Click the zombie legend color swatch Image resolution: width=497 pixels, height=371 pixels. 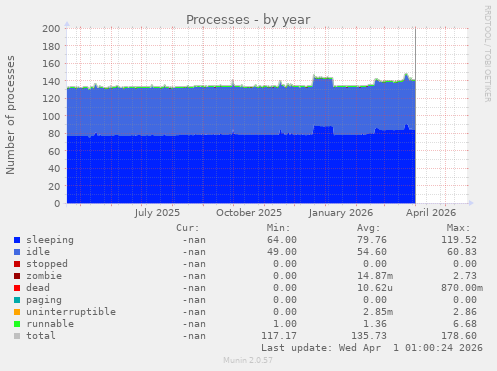pos(17,276)
